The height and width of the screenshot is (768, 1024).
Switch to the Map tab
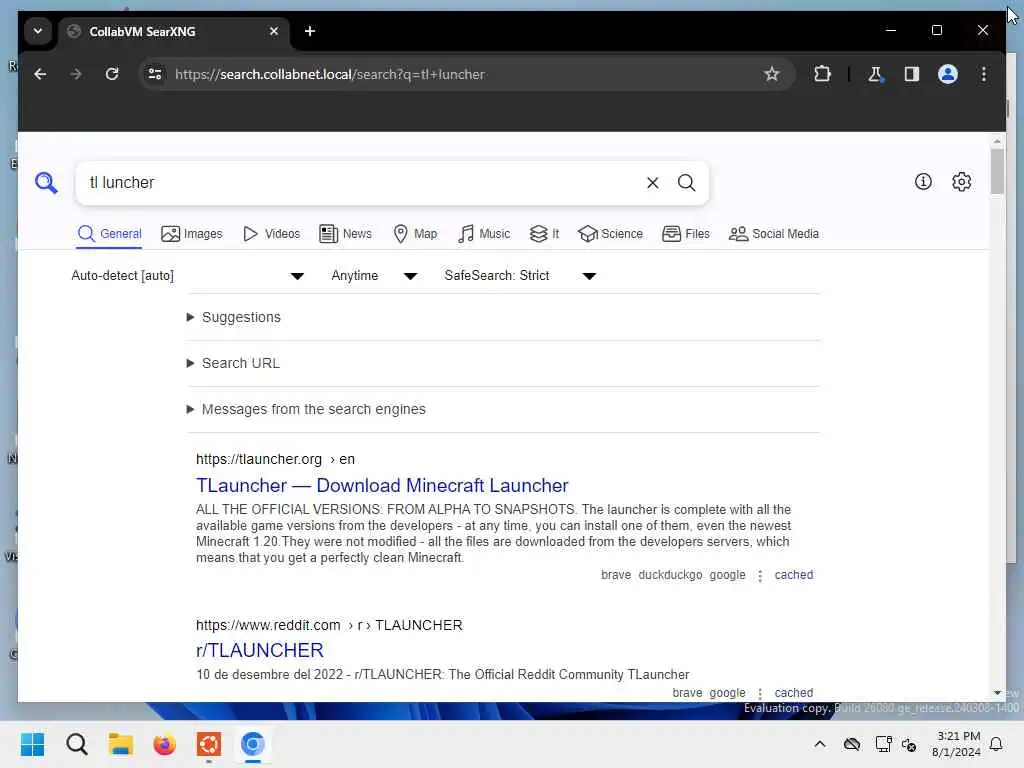415,234
